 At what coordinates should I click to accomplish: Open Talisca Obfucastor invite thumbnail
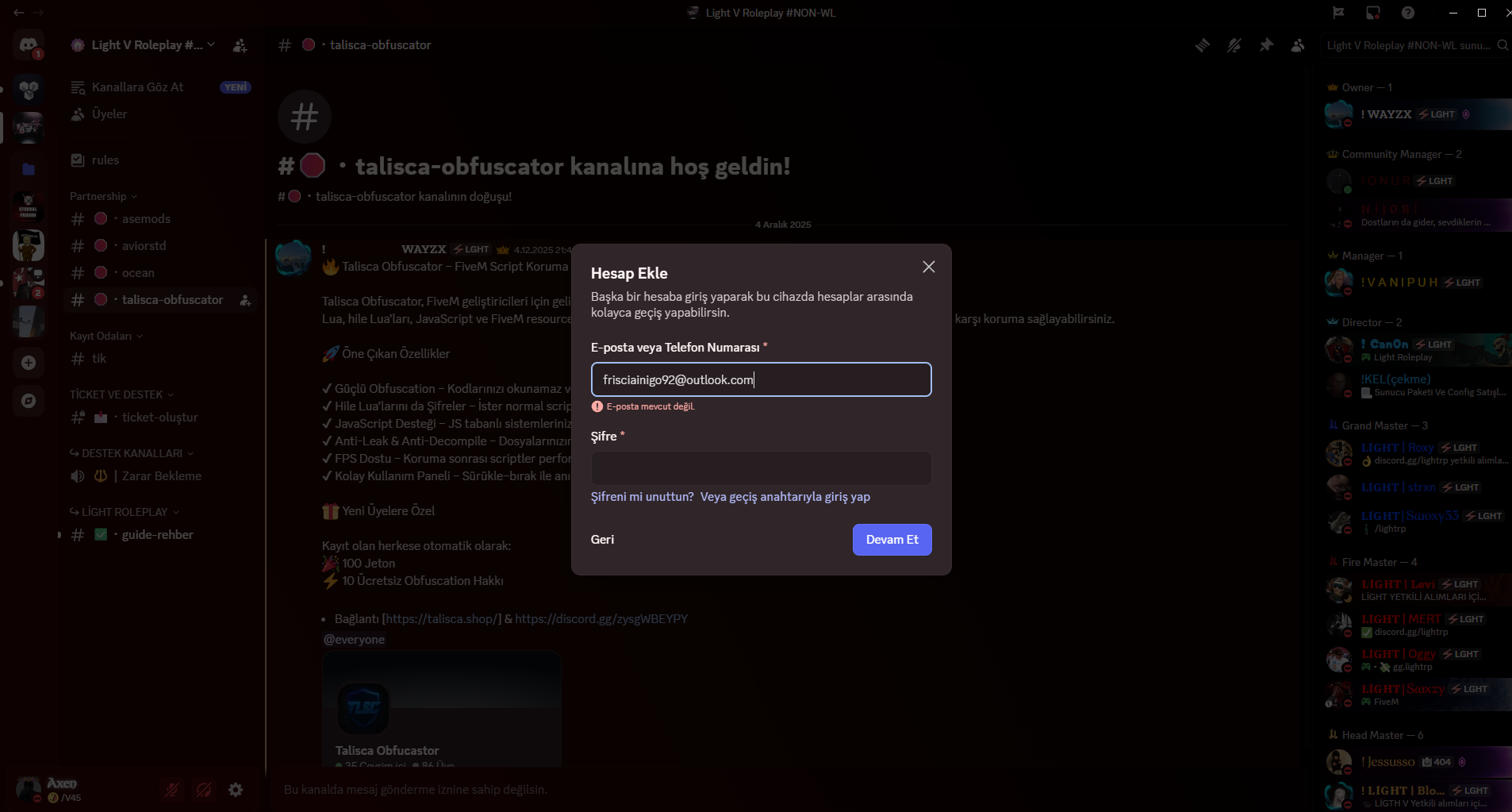click(x=363, y=708)
